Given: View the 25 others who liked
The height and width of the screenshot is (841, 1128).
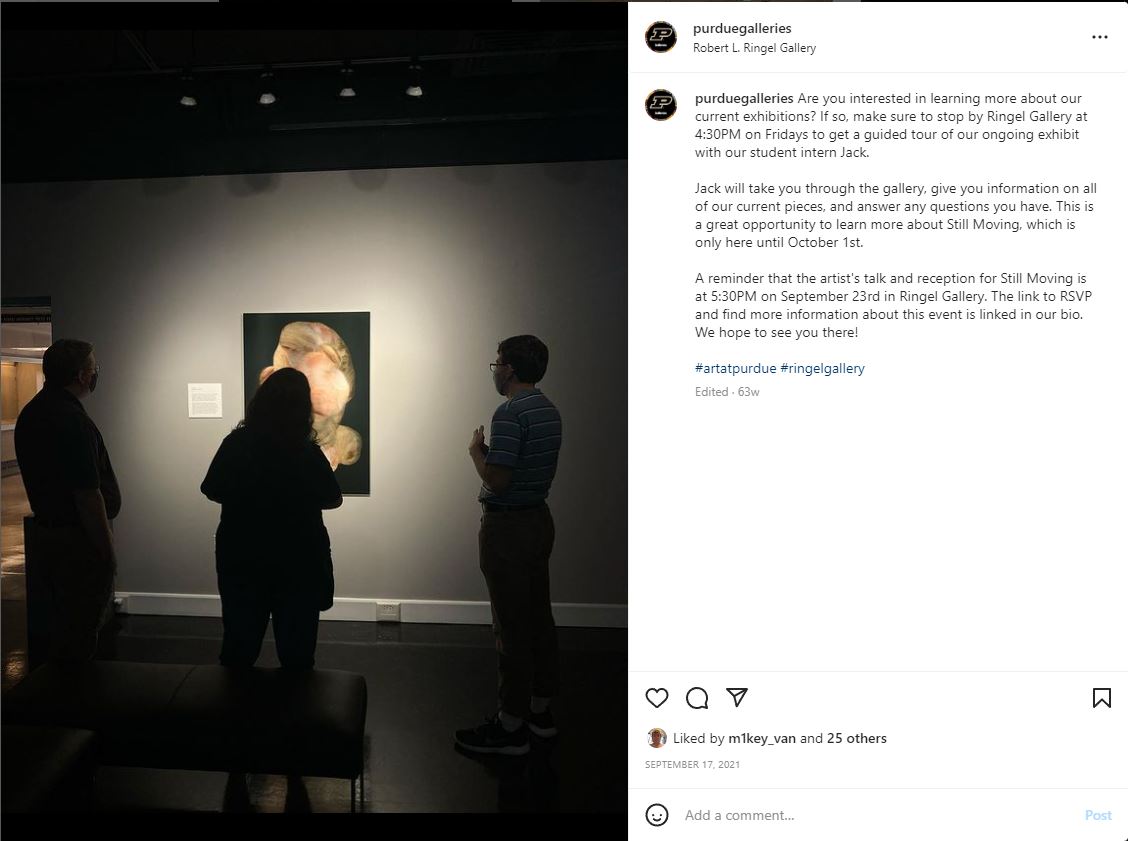Looking at the screenshot, I should point(856,738).
